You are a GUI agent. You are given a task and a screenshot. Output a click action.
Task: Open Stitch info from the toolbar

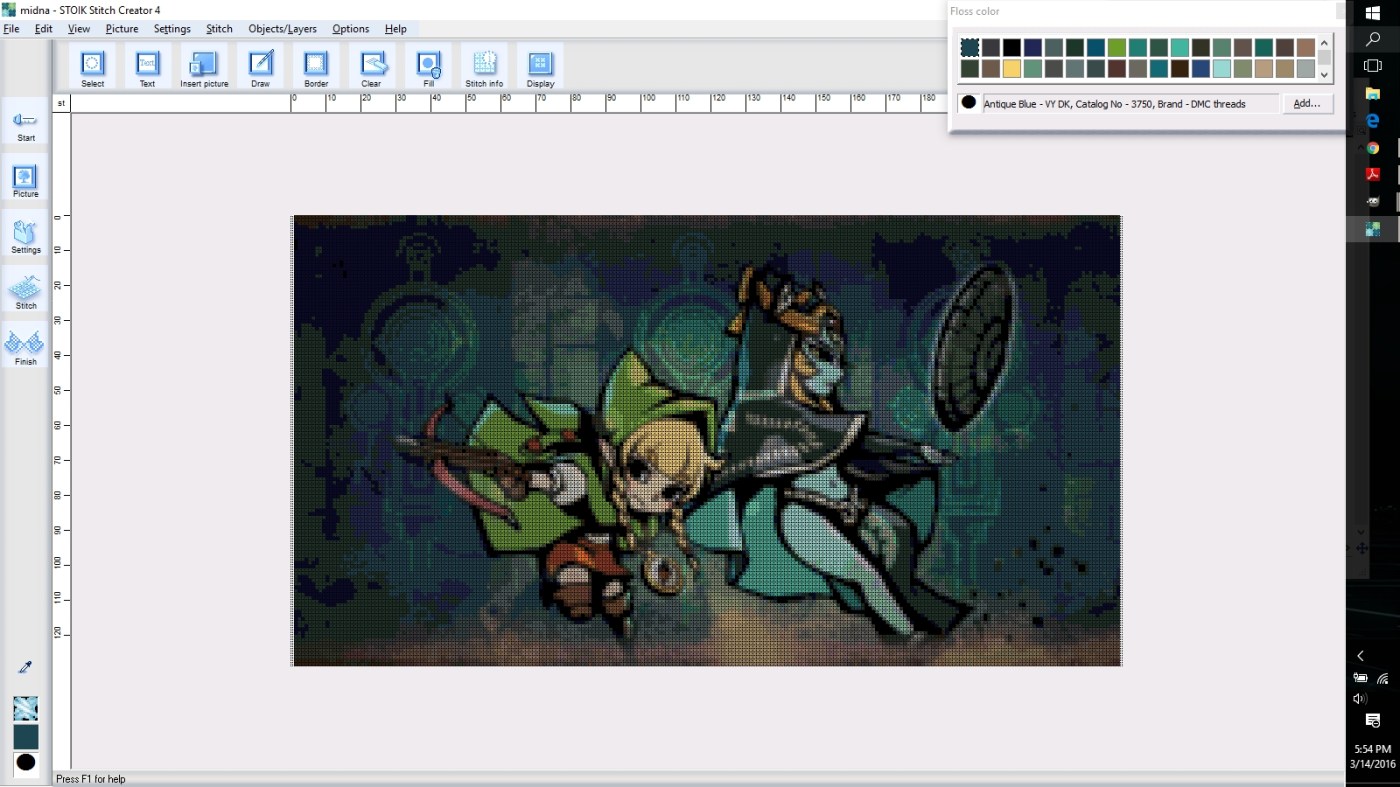[x=484, y=68]
